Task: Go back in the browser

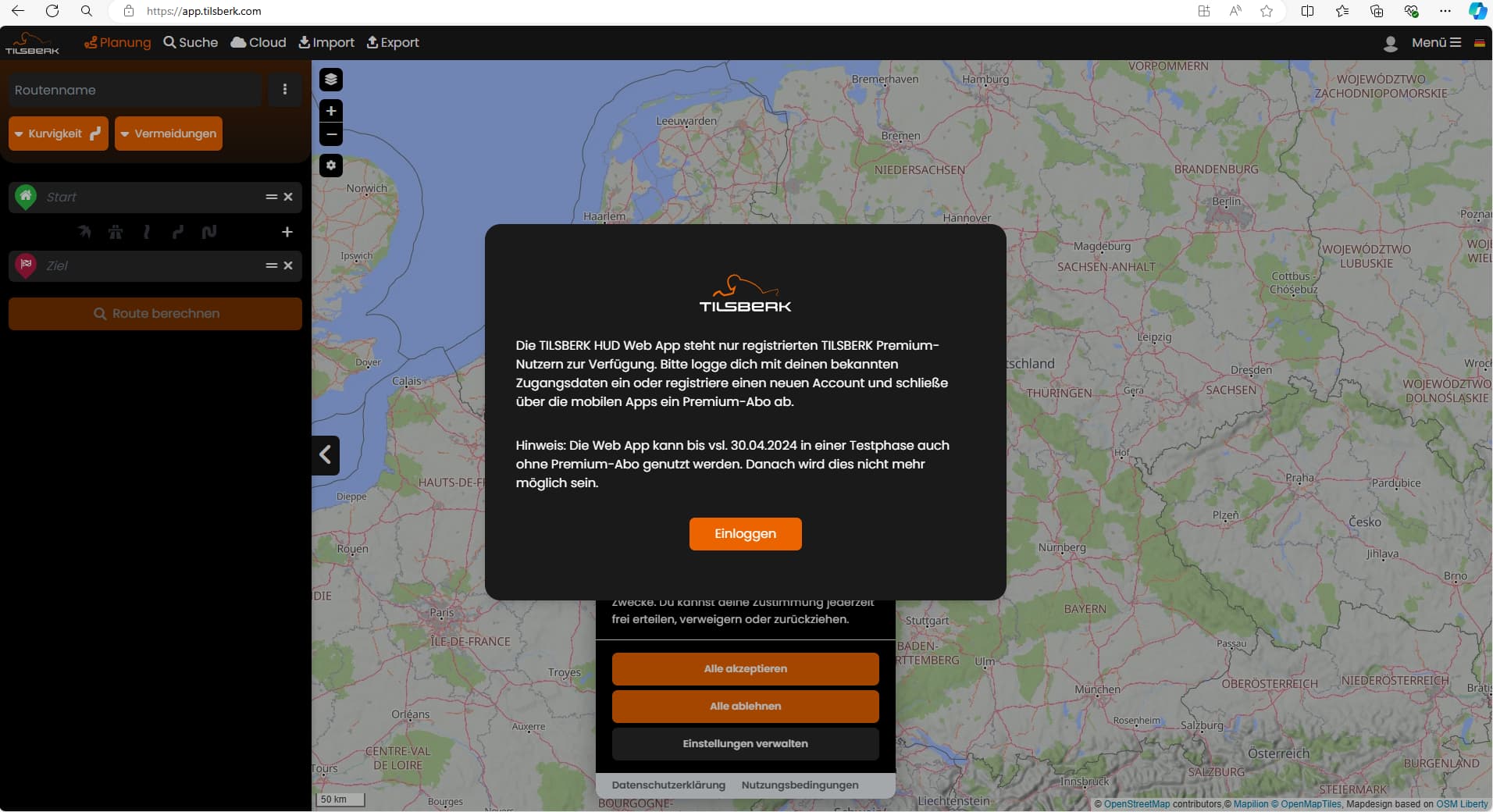Action: click(18, 11)
